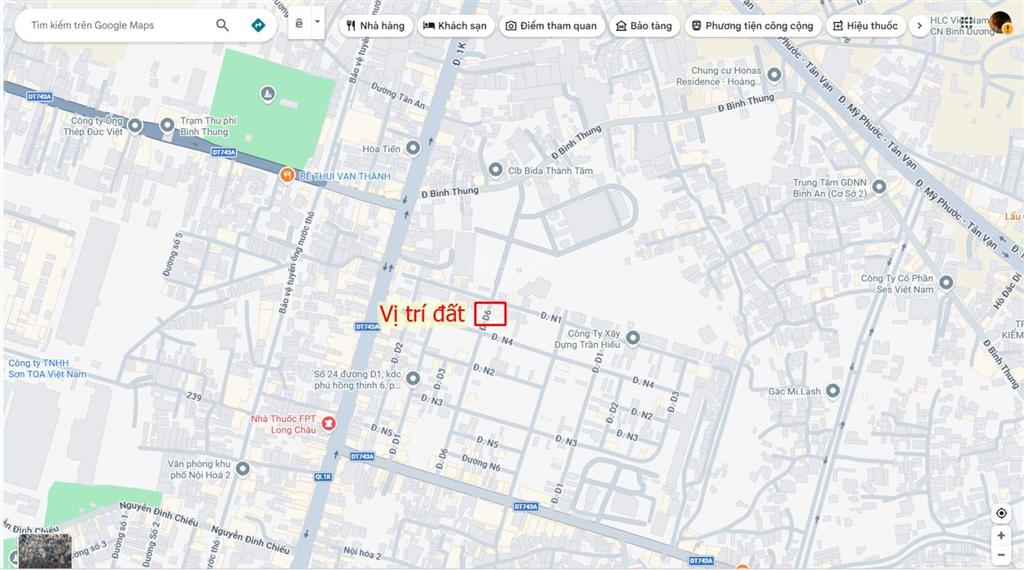Open directions with the blue arrow icon
1024x570 pixels.
coord(258,25)
